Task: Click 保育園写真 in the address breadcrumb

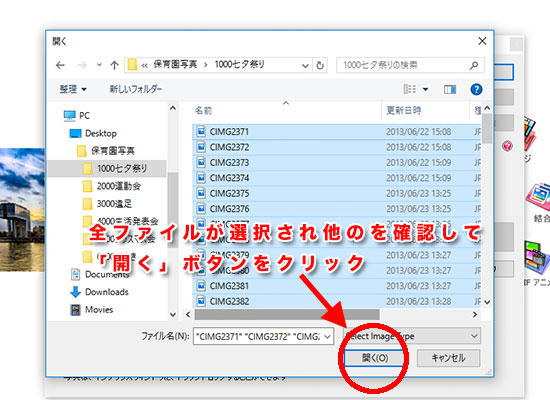Action: pos(175,65)
